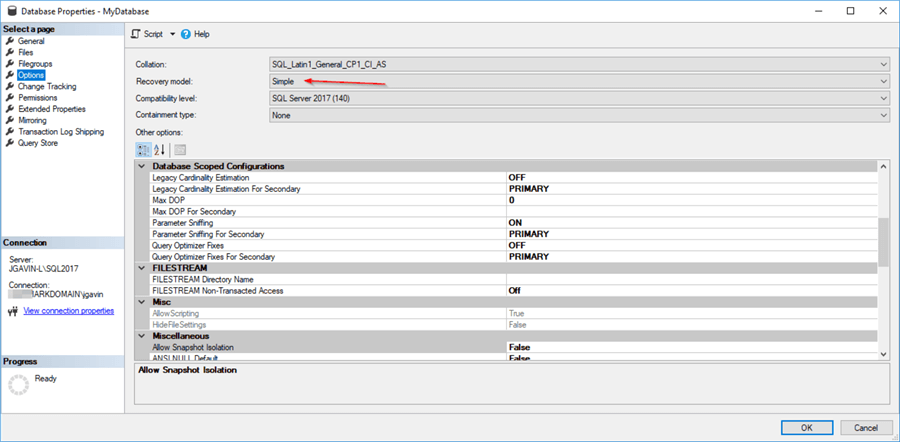Select FILESTREAM Non-Transacted Access Off value

click(x=692, y=291)
